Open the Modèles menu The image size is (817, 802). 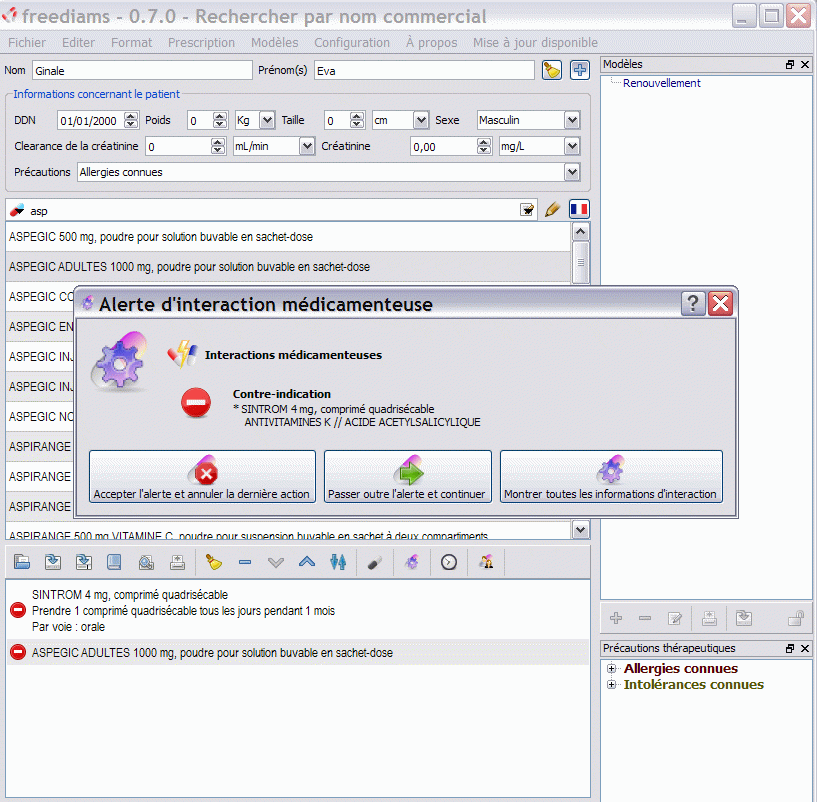(x=275, y=43)
